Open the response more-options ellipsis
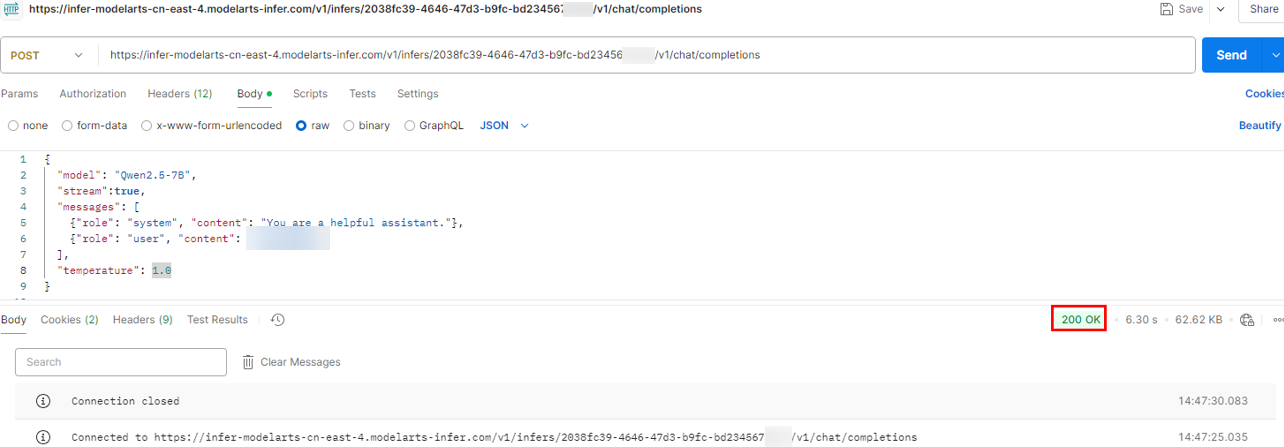The width and height of the screenshot is (1284, 447). click(1278, 320)
